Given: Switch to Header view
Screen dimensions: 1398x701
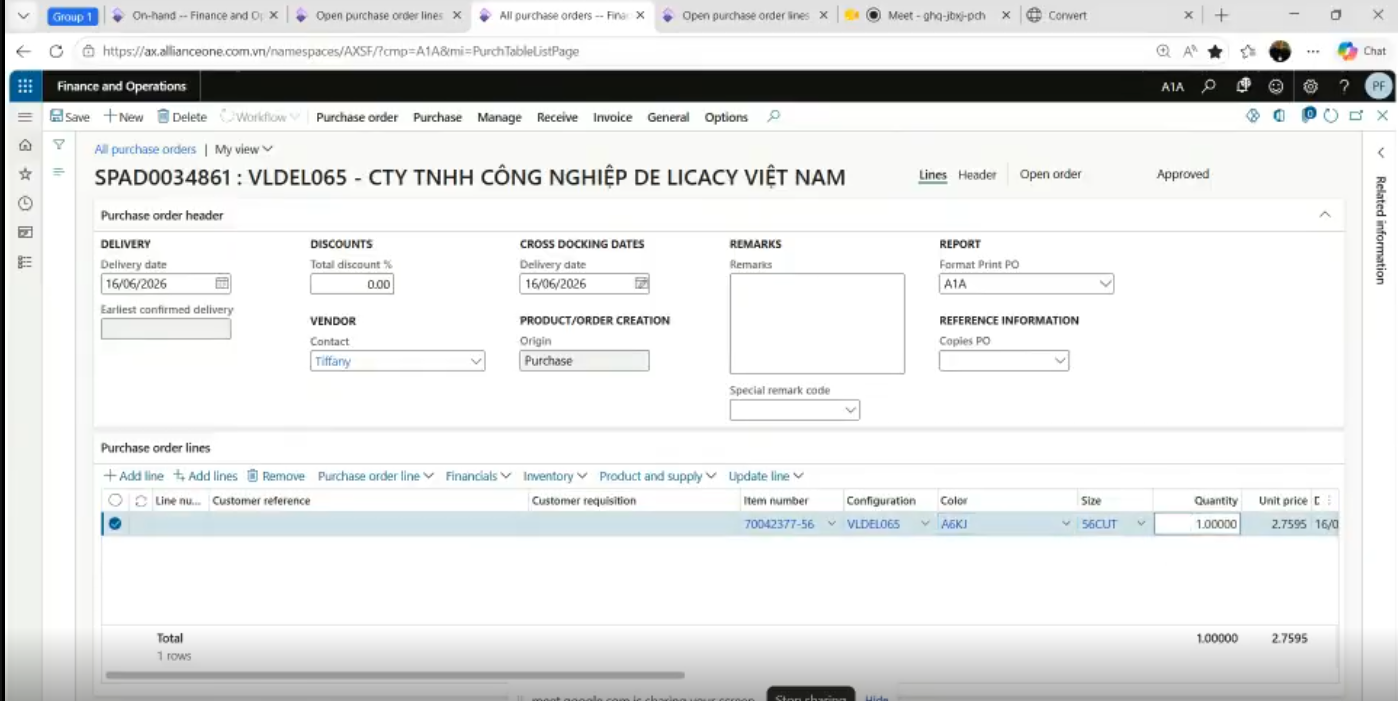Looking at the screenshot, I should pos(977,175).
